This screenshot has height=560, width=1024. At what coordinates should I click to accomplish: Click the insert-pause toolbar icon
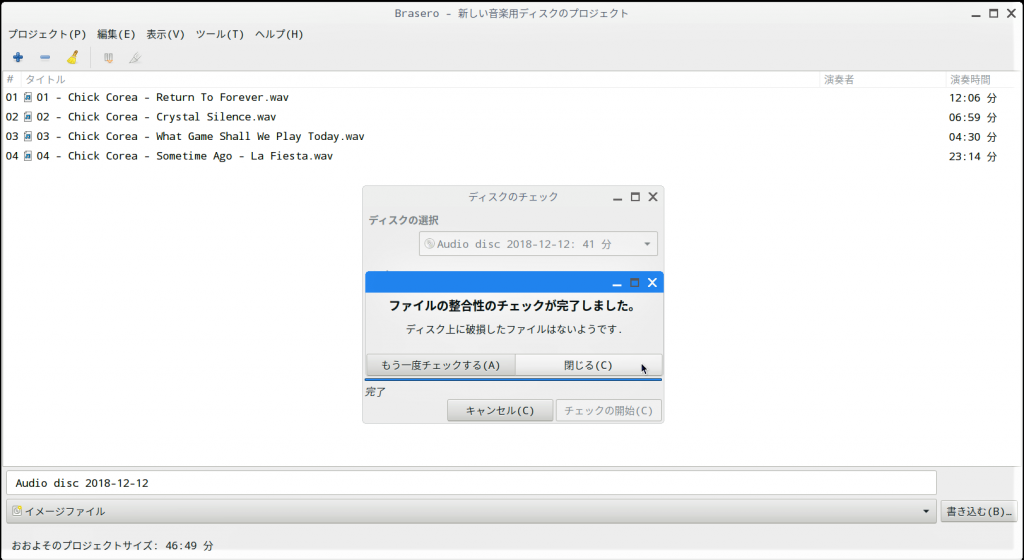(108, 57)
